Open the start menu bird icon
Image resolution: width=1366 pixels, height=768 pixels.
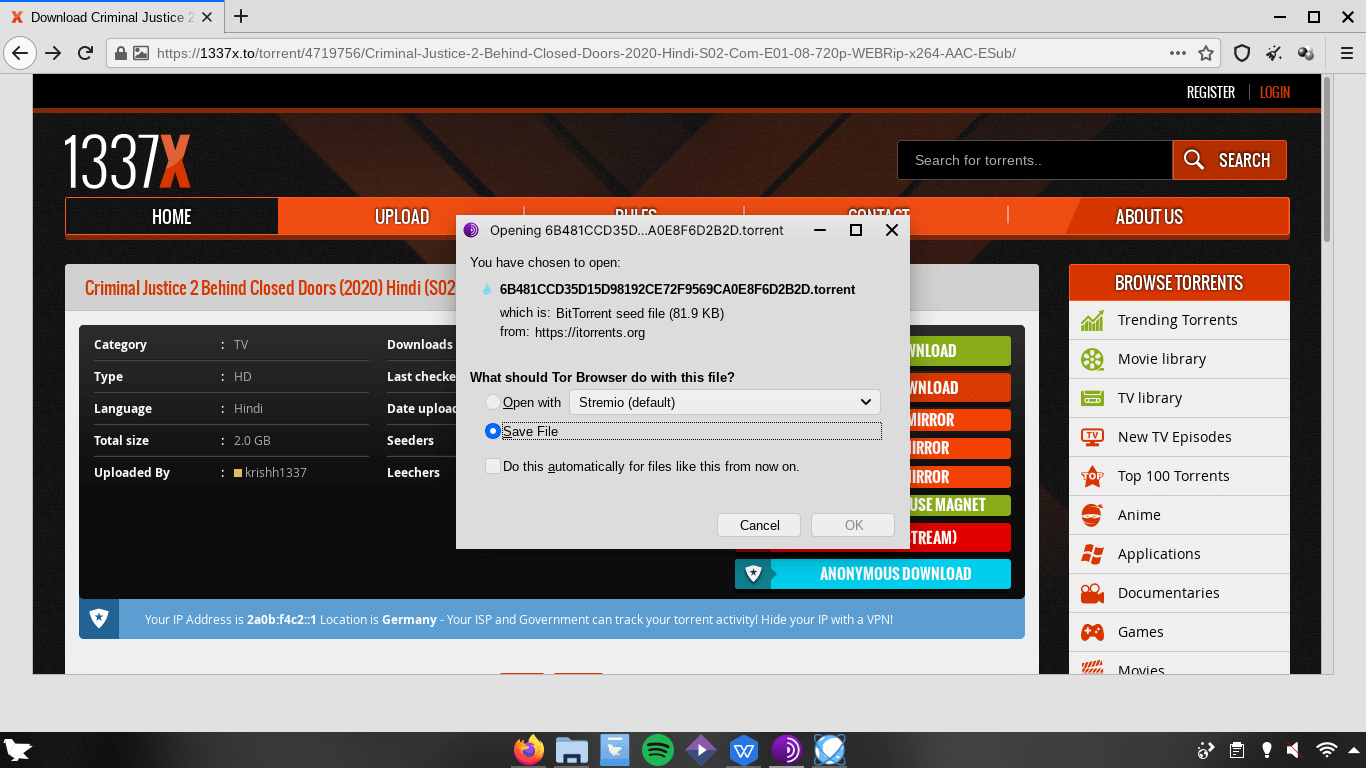[x=19, y=750]
